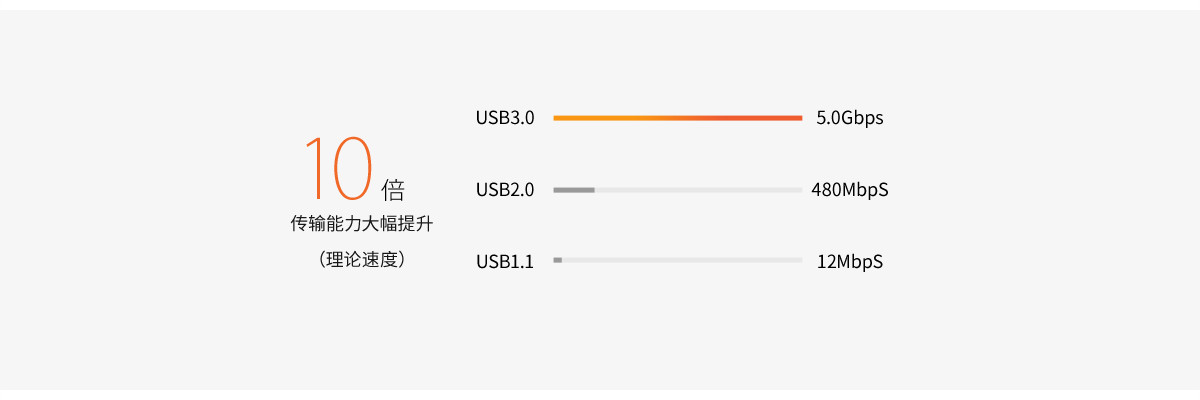Click the unfilled light track of USB2.0 bar
Image resolution: width=1200 pixels, height=400 pixels.
pyautogui.click(x=700, y=190)
